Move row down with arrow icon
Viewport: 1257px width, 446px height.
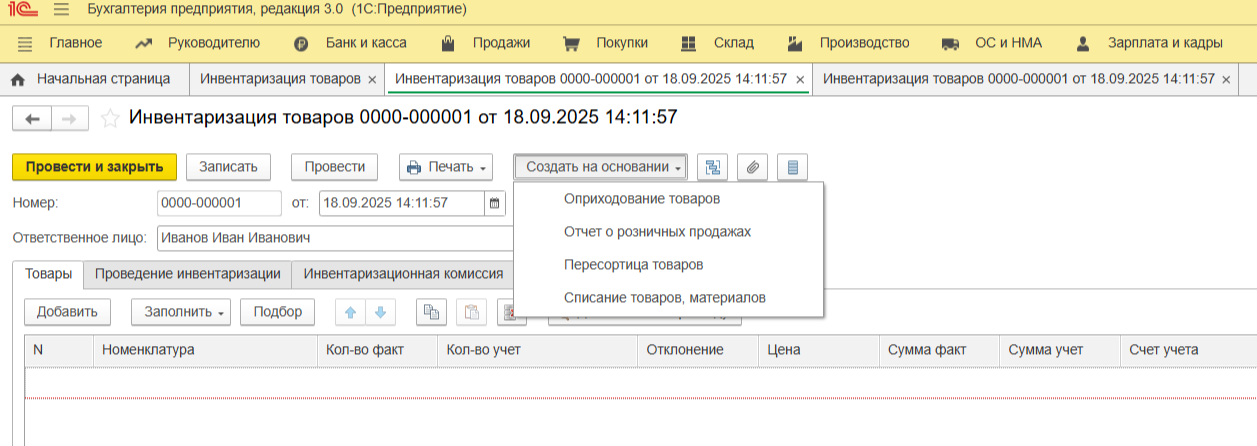(x=380, y=312)
